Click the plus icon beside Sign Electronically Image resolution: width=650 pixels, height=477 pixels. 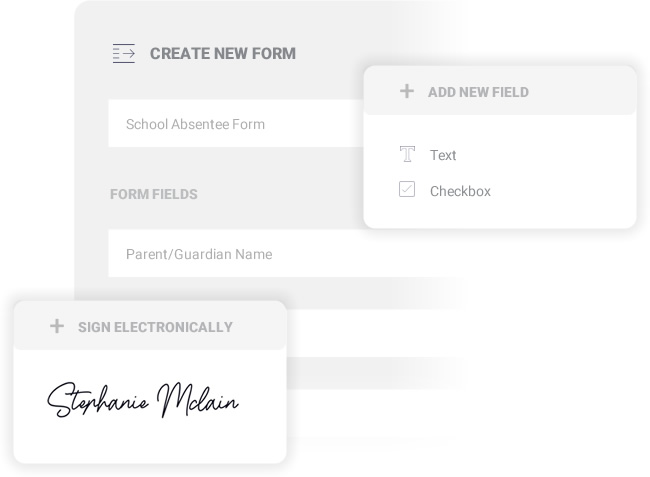click(x=57, y=326)
